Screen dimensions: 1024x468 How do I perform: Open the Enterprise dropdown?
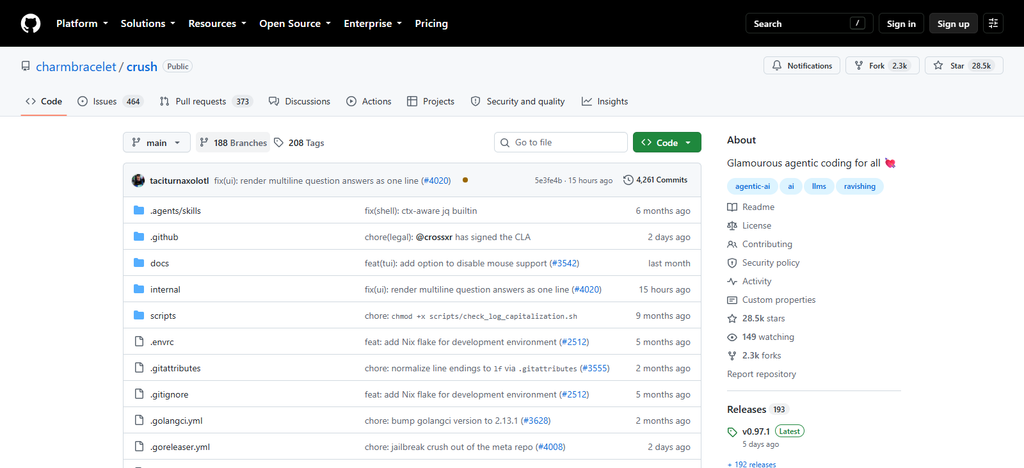[374, 23]
